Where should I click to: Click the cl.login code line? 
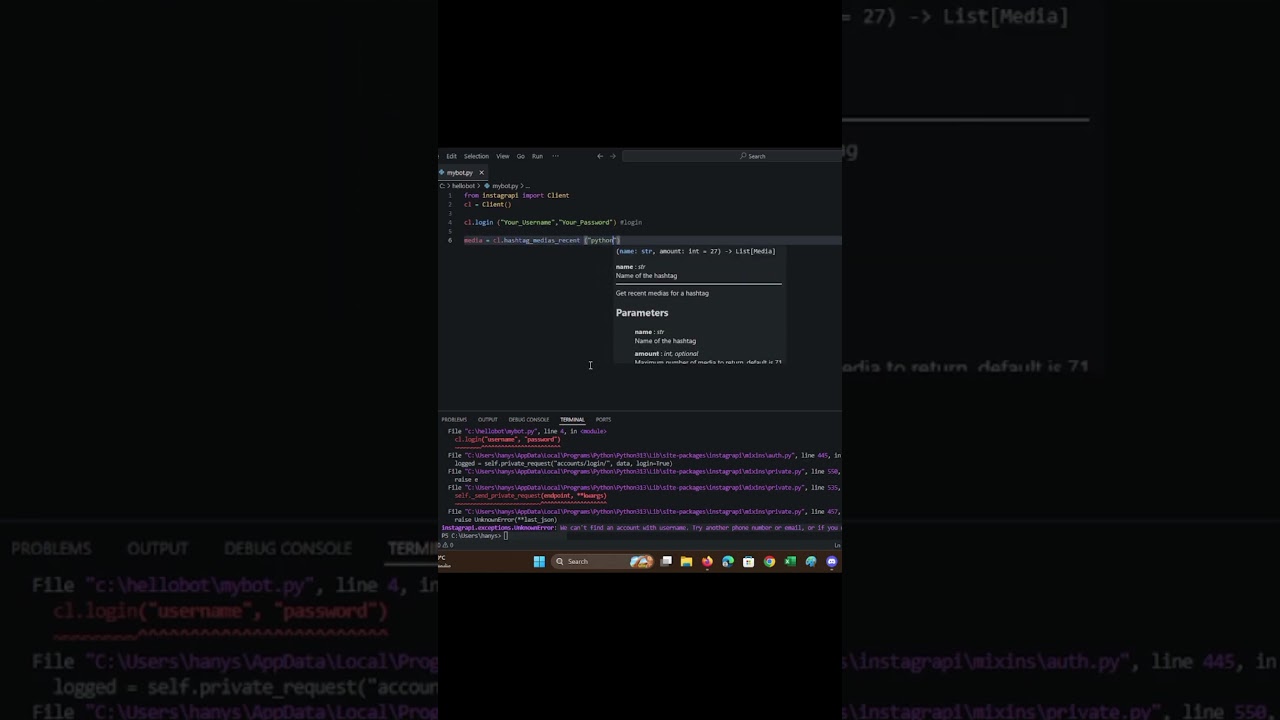(x=552, y=222)
